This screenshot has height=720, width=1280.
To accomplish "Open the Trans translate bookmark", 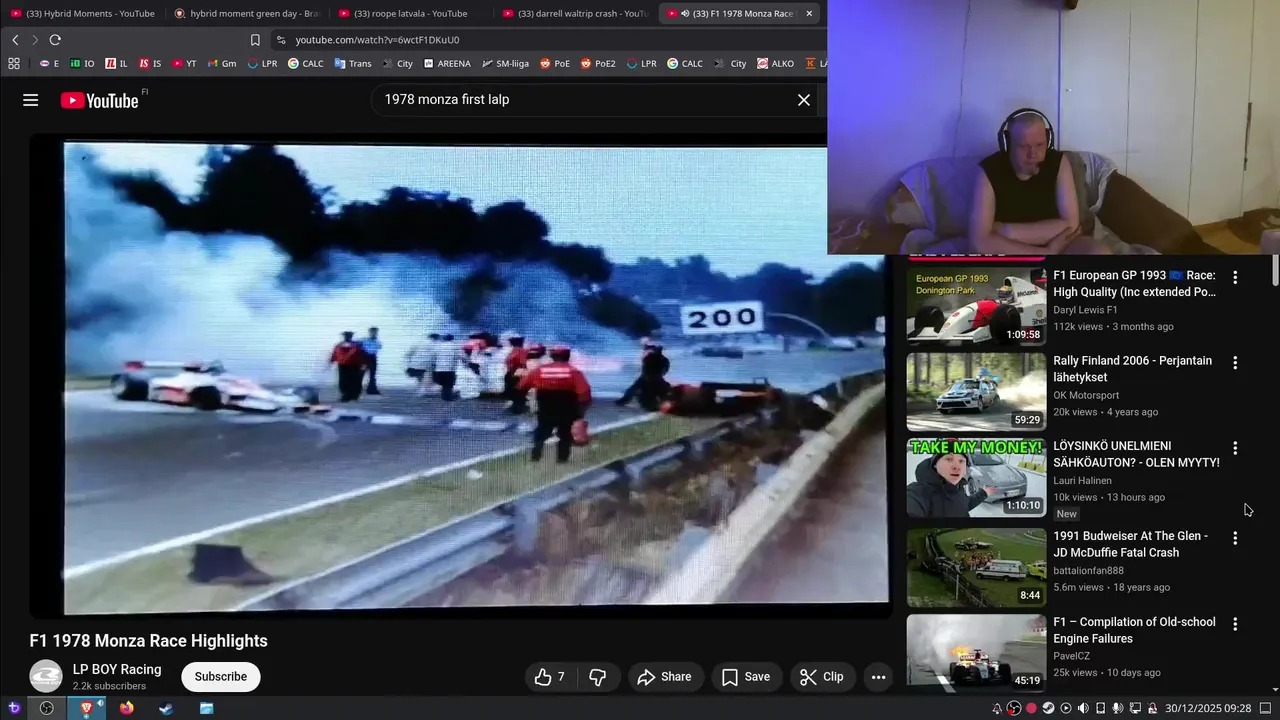I will [353, 63].
